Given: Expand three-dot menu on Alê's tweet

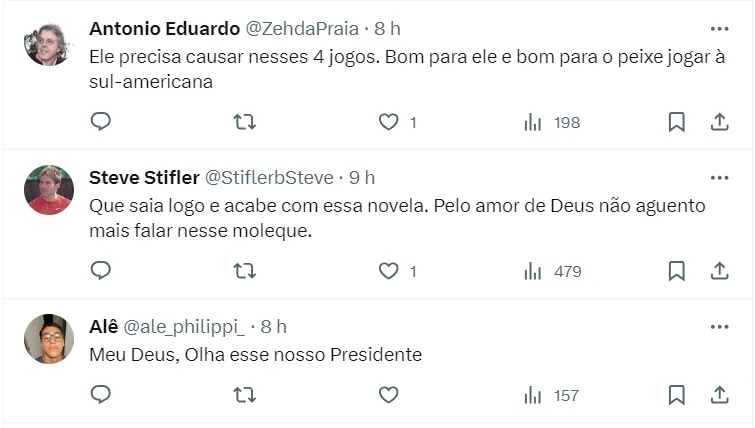Looking at the screenshot, I should tap(719, 326).
